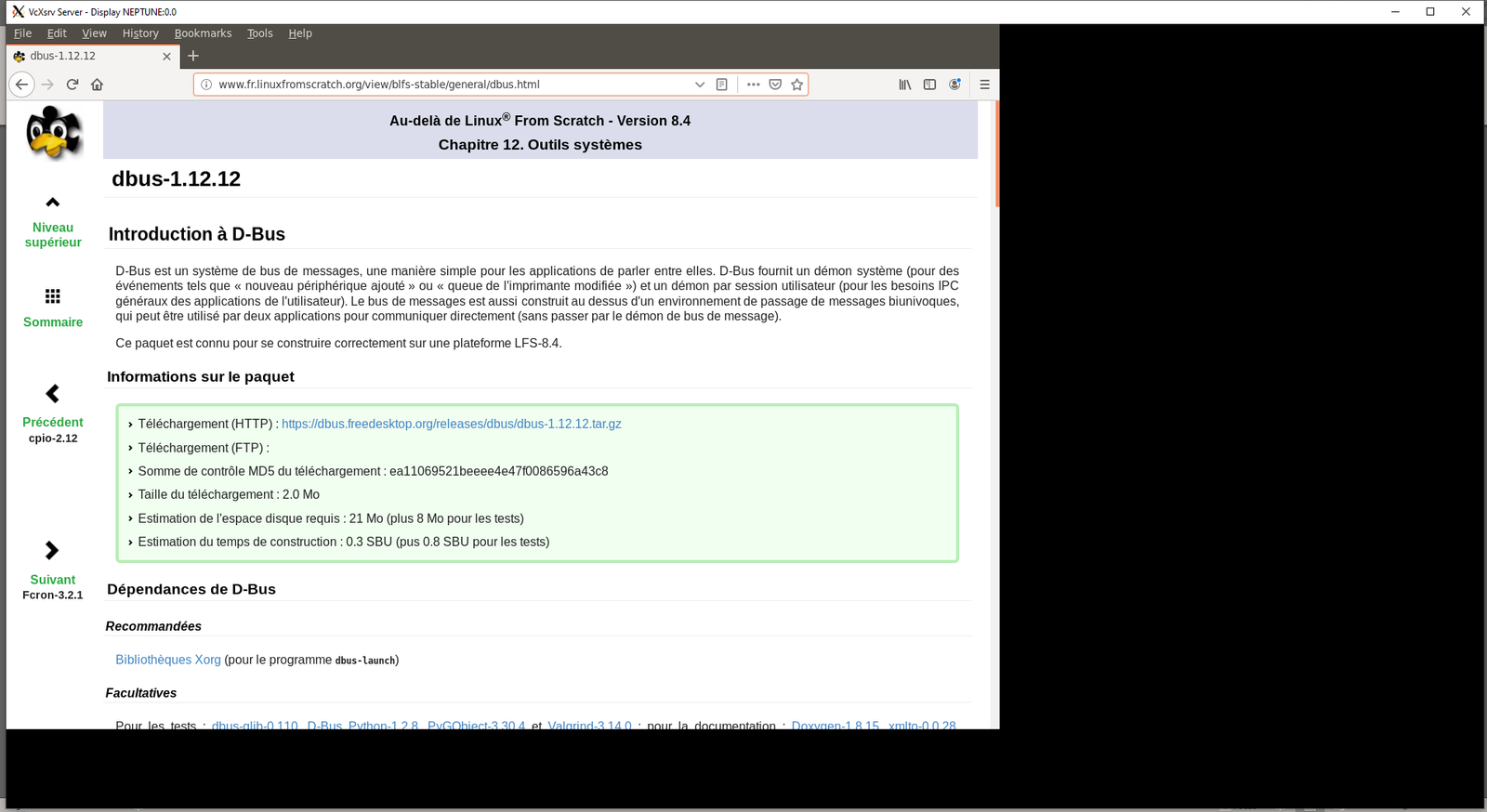Close the dbus-1.12.12 tab
The height and width of the screenshot is (812, 1487).
tap(167, 57)
